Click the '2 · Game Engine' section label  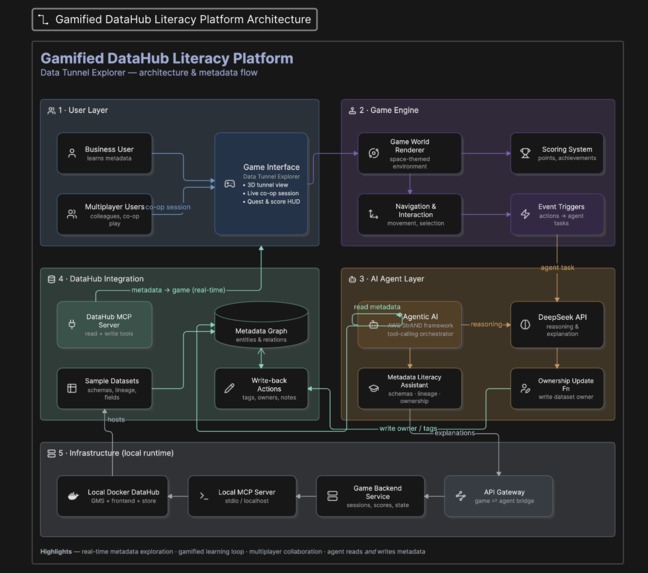(x=389, y=110)
